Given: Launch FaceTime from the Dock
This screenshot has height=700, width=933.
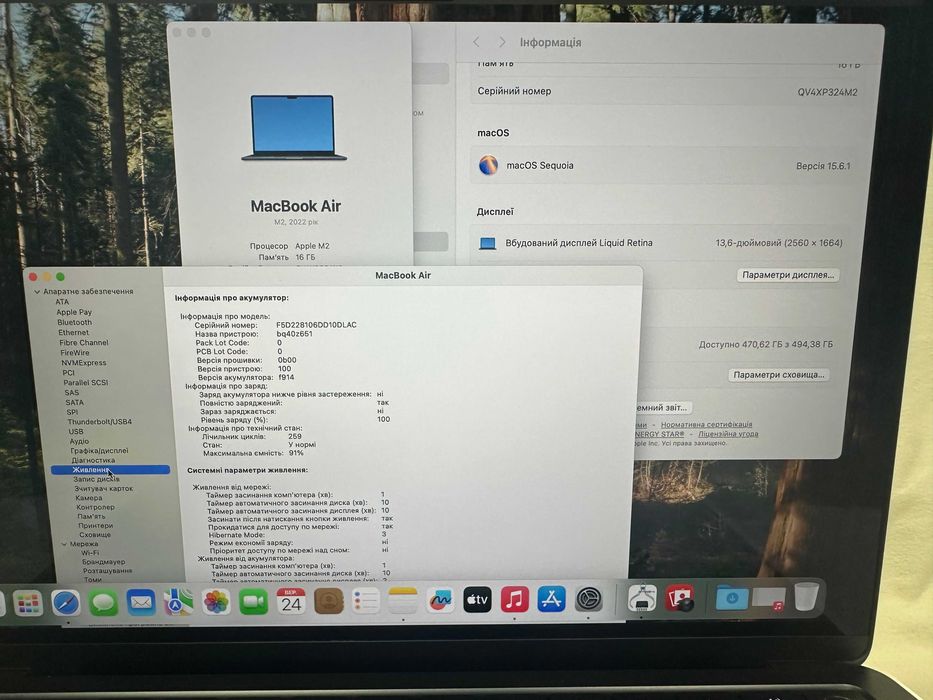Looking at the screenshot, I should coord(253,601).
